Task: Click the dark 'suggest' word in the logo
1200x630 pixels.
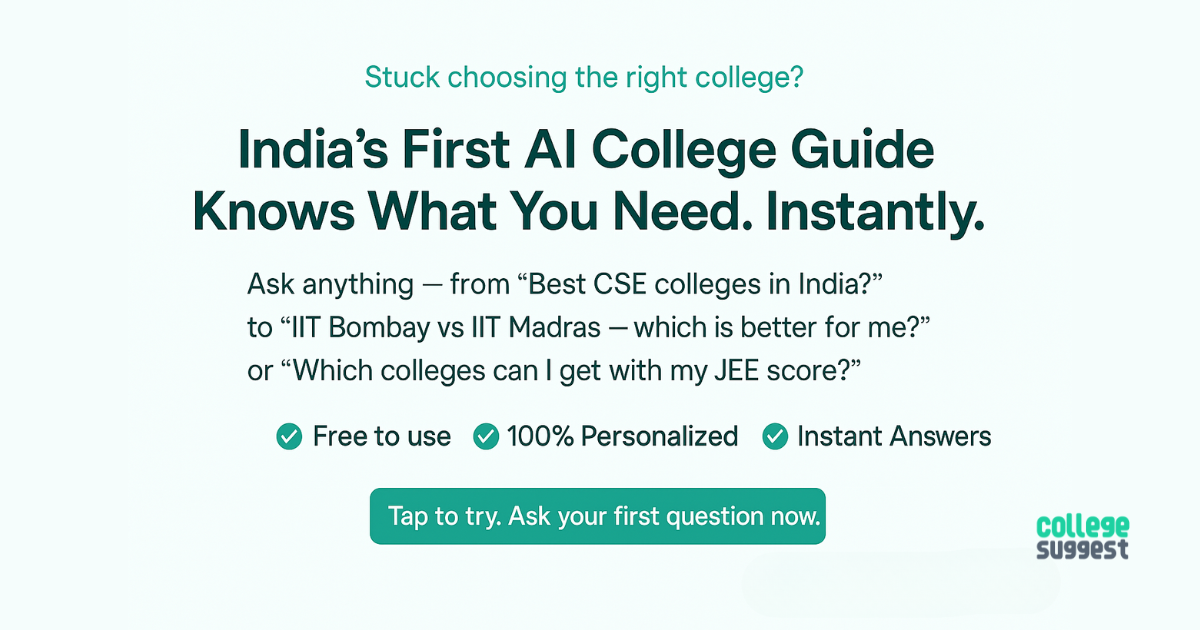Action: [1082, 549]
